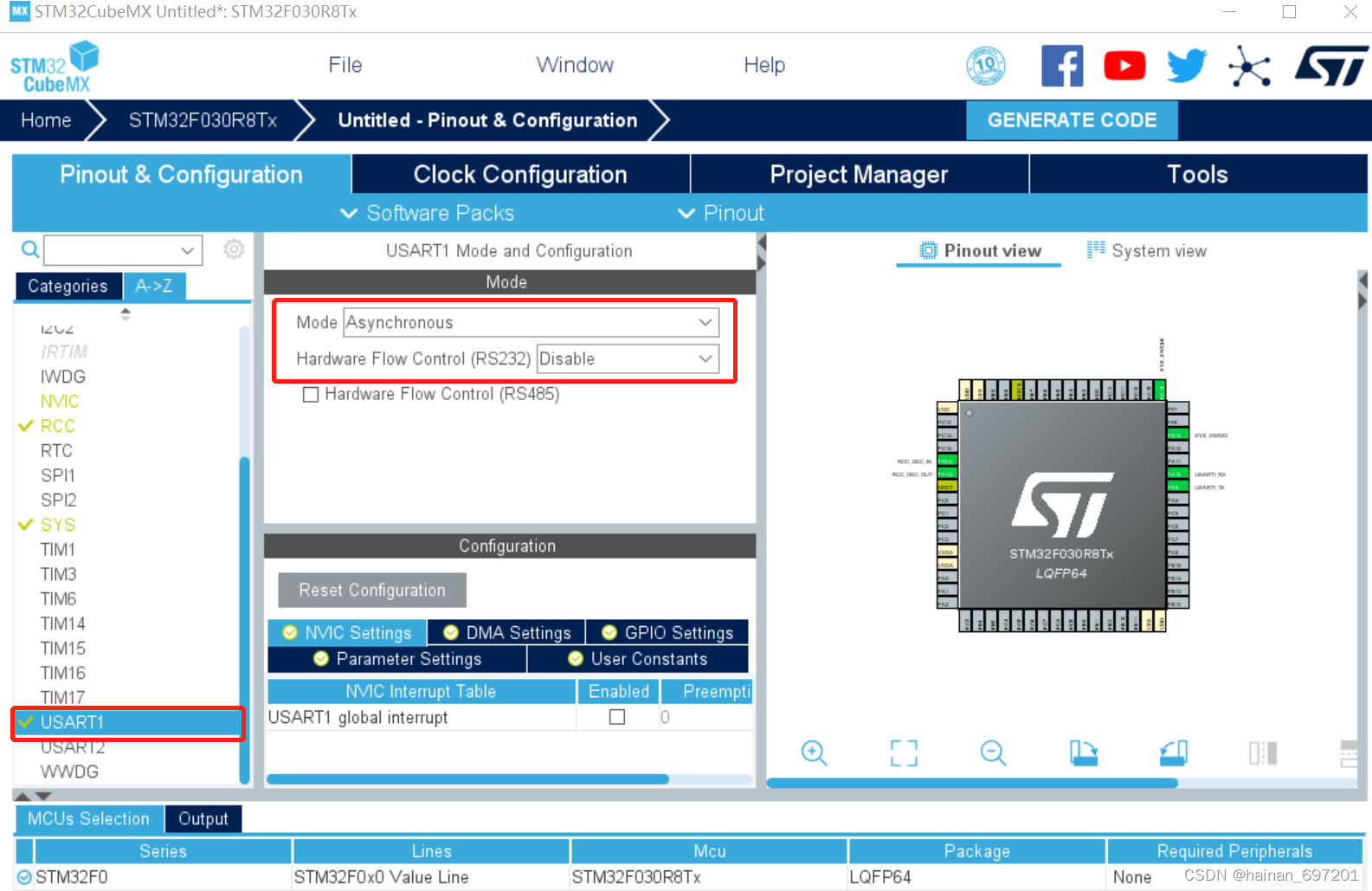This screenshot has height=891, width=1372.
Task: Click the bottom panel collapse arrows
Action: [x=33, y=796]
